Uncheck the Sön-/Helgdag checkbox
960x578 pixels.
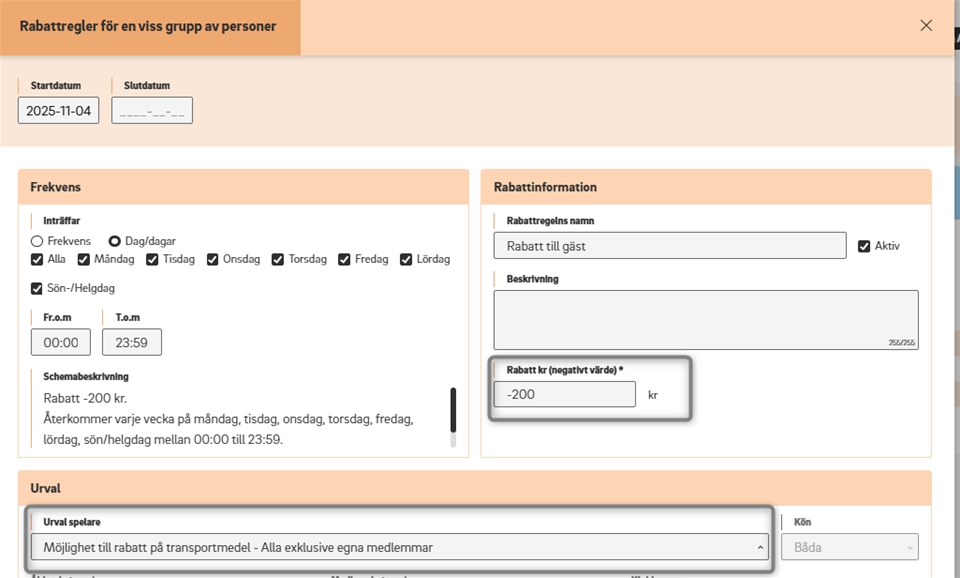(37, 289)
